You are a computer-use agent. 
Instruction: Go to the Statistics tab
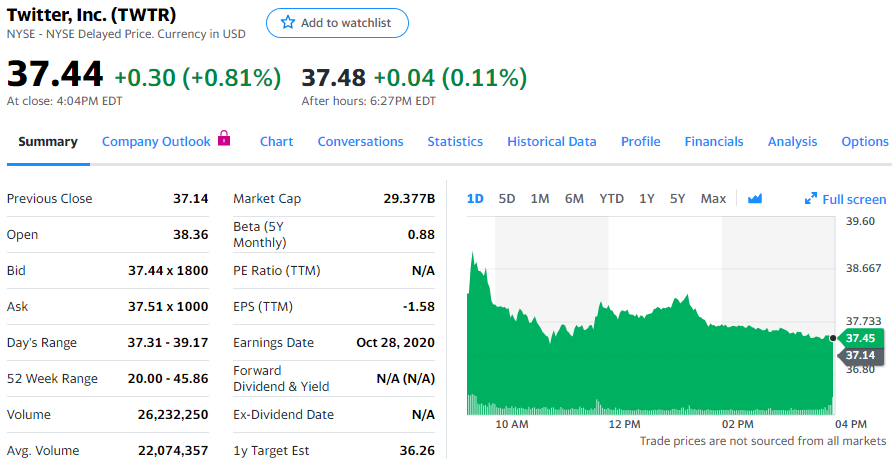tap(455, 142)
